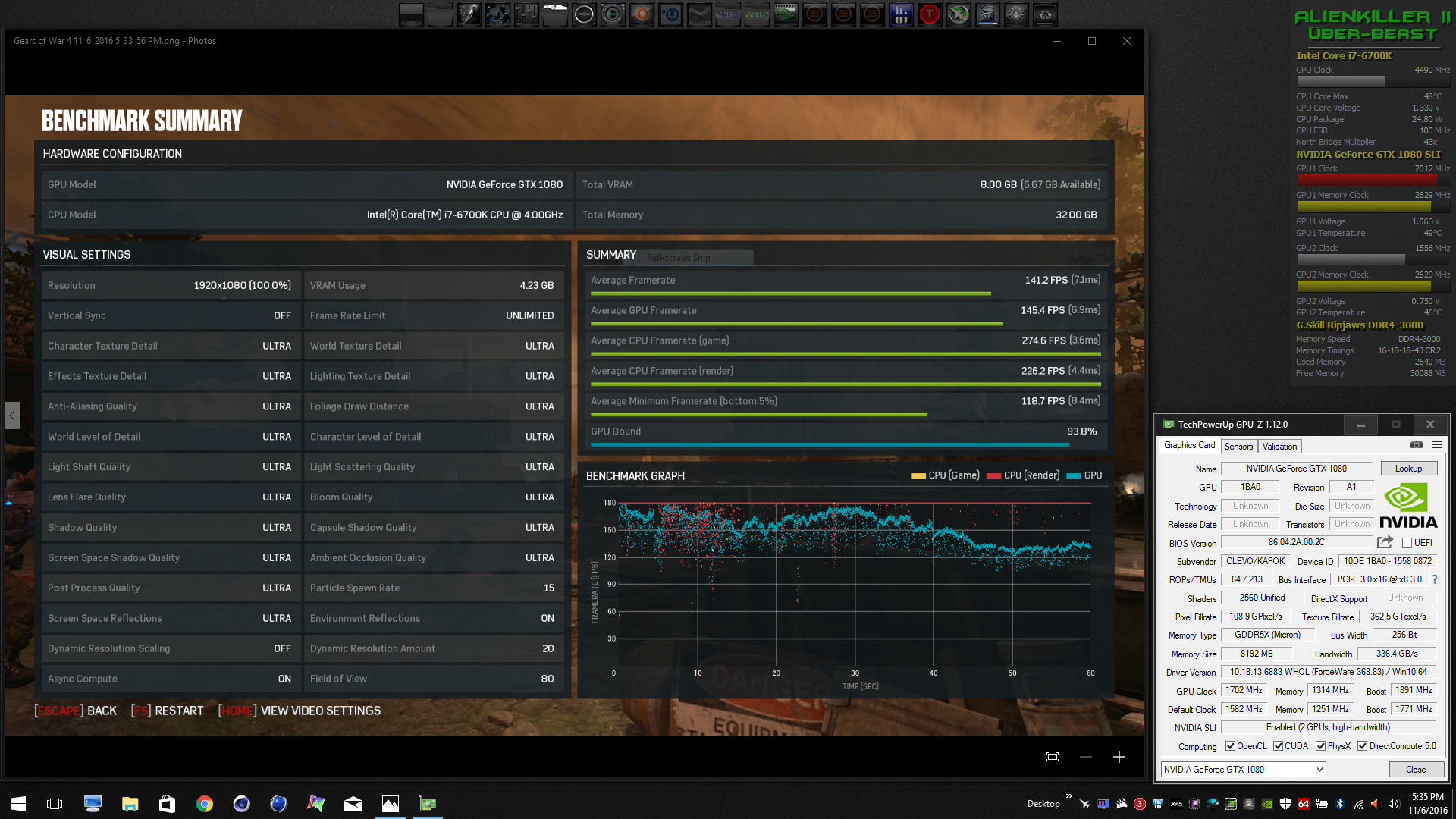Screen dimensions: 1456x819
Task: Open the audio mixer sliders dock icon
Action: point(526,14)
